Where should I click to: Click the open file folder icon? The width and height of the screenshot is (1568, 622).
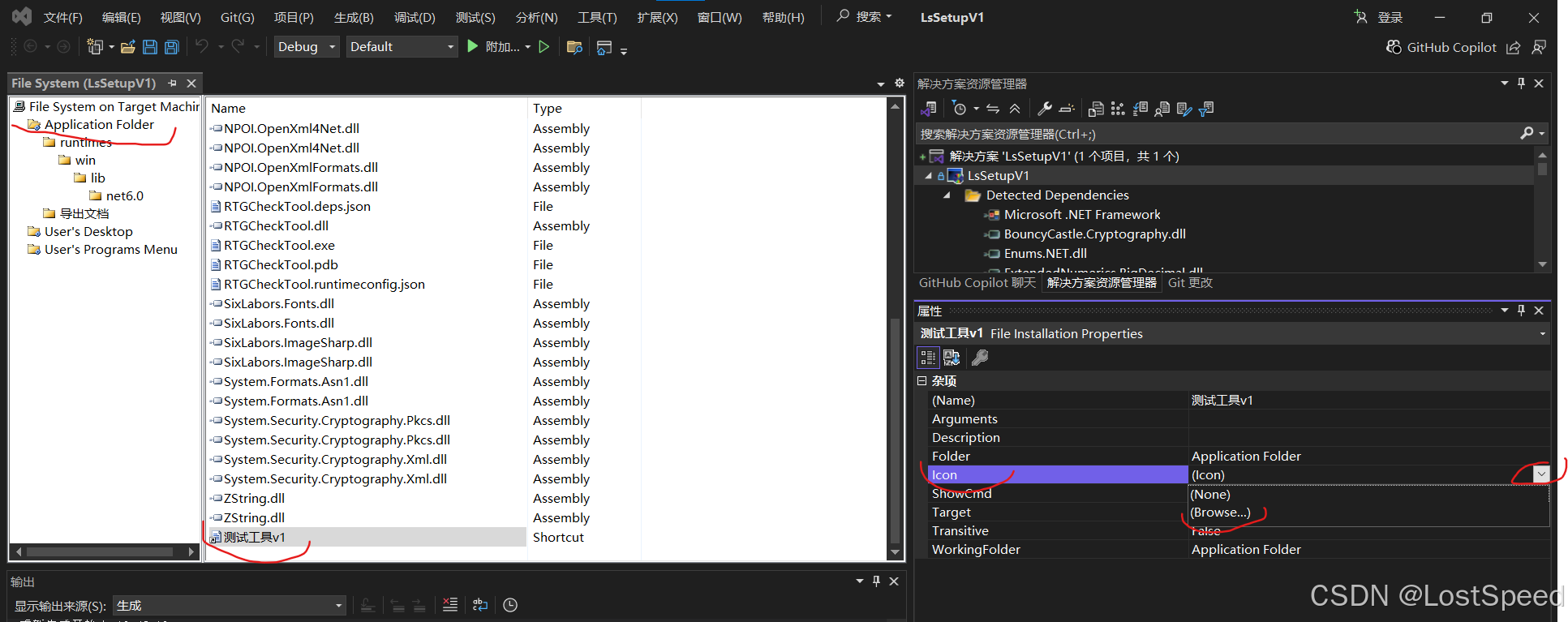tap(127, 47)
